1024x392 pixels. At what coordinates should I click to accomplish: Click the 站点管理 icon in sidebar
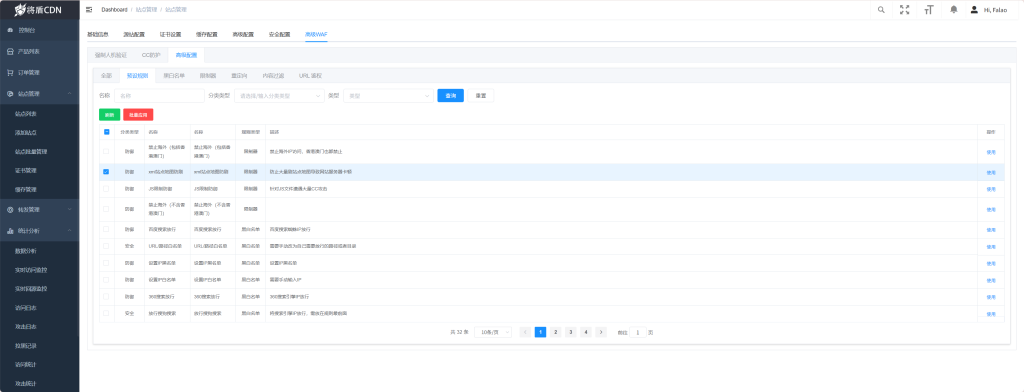click(x=10, y=93)
